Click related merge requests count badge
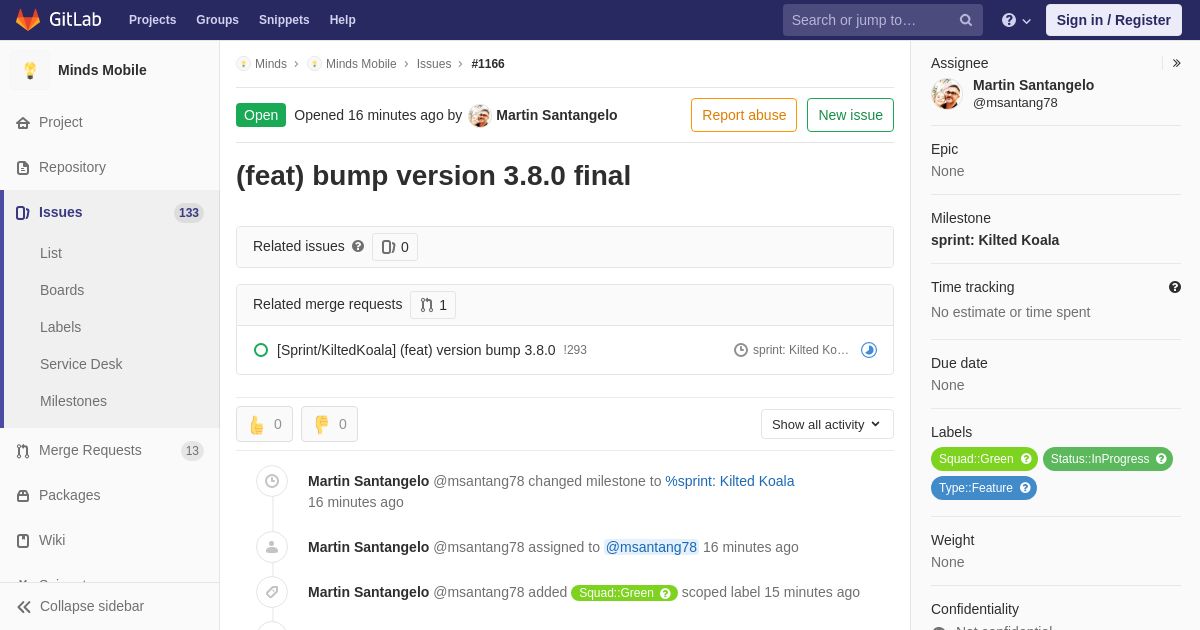Screen dimensions: 1200x630 tap(433, 305)
